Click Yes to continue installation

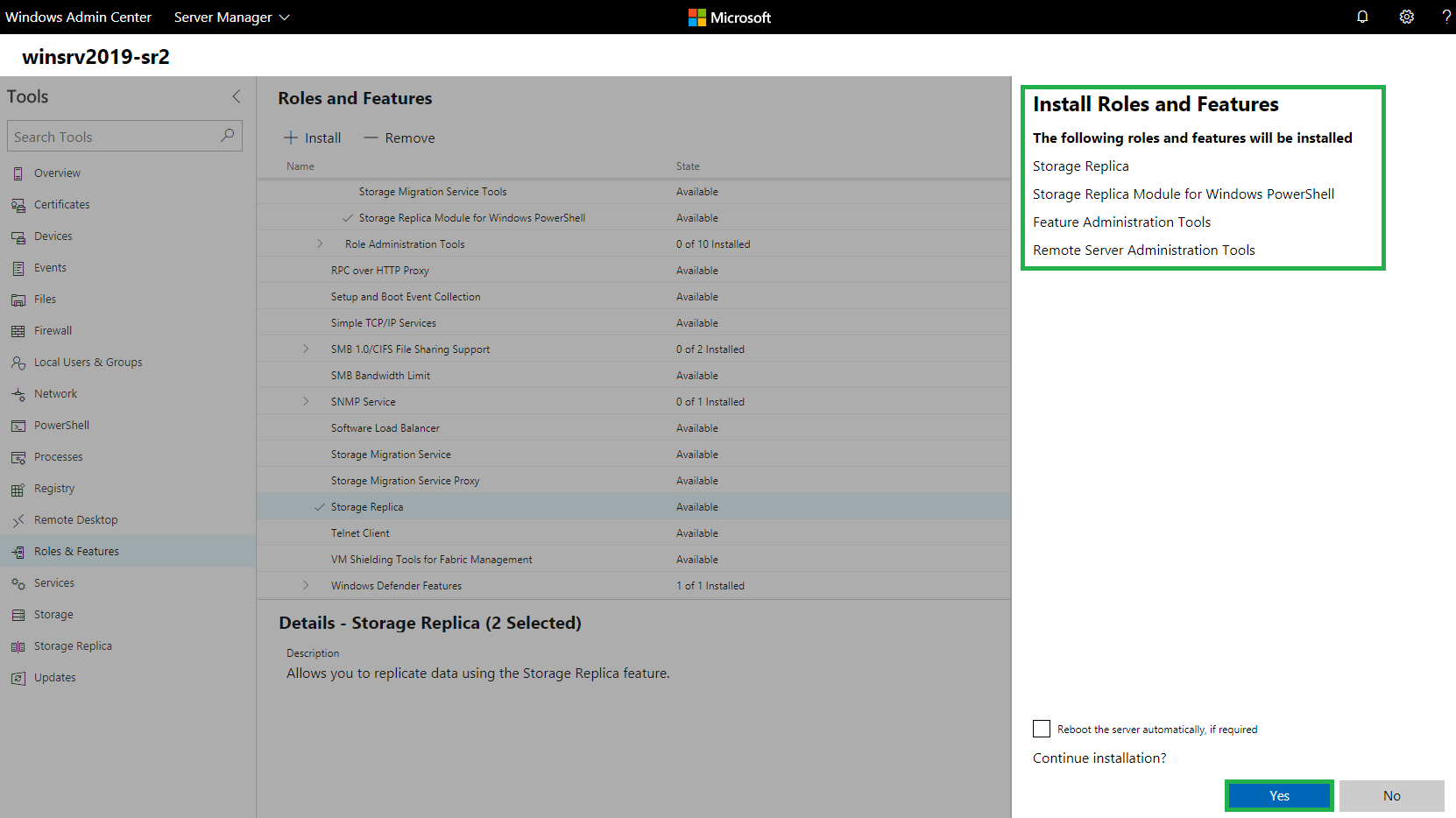[x=1279, y=795]
